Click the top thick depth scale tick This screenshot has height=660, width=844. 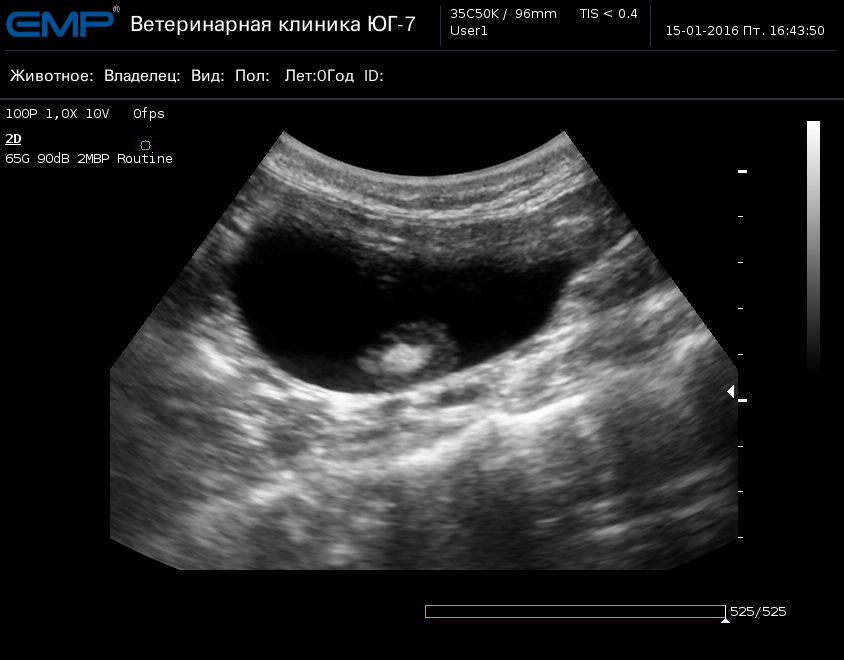(x=743, y=172)
